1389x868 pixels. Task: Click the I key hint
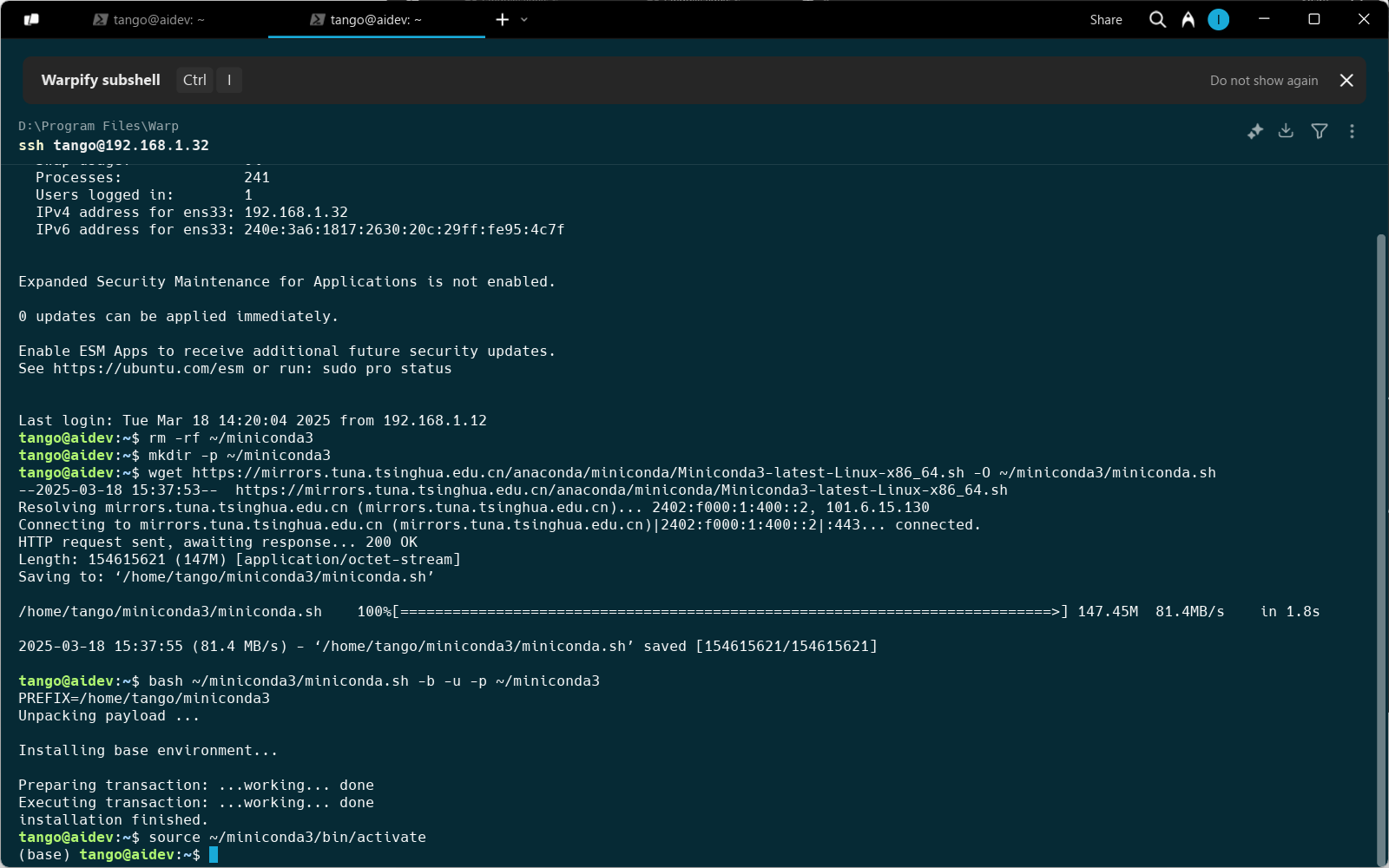point(229,80)
